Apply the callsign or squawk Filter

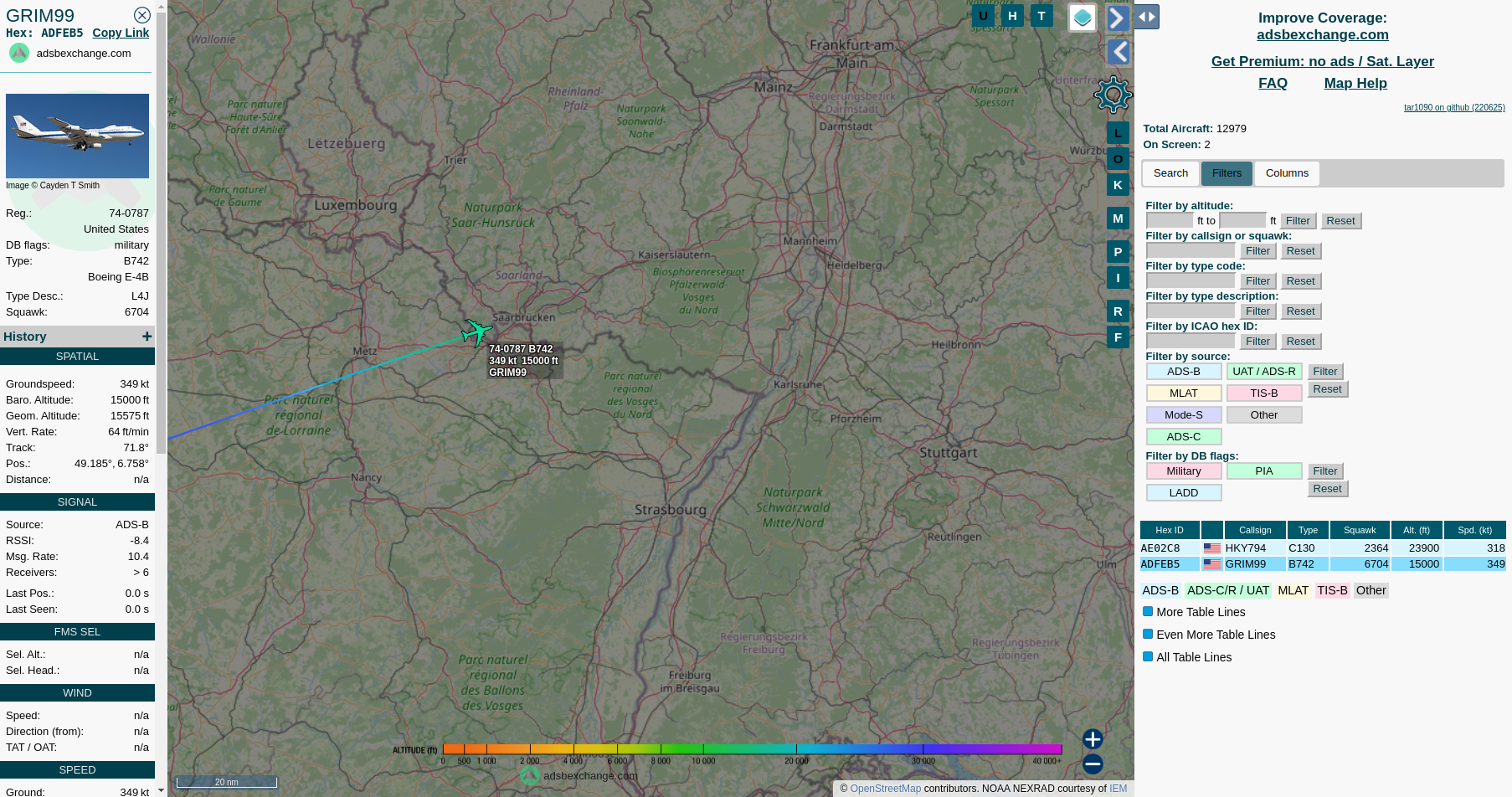(1257, 251)
